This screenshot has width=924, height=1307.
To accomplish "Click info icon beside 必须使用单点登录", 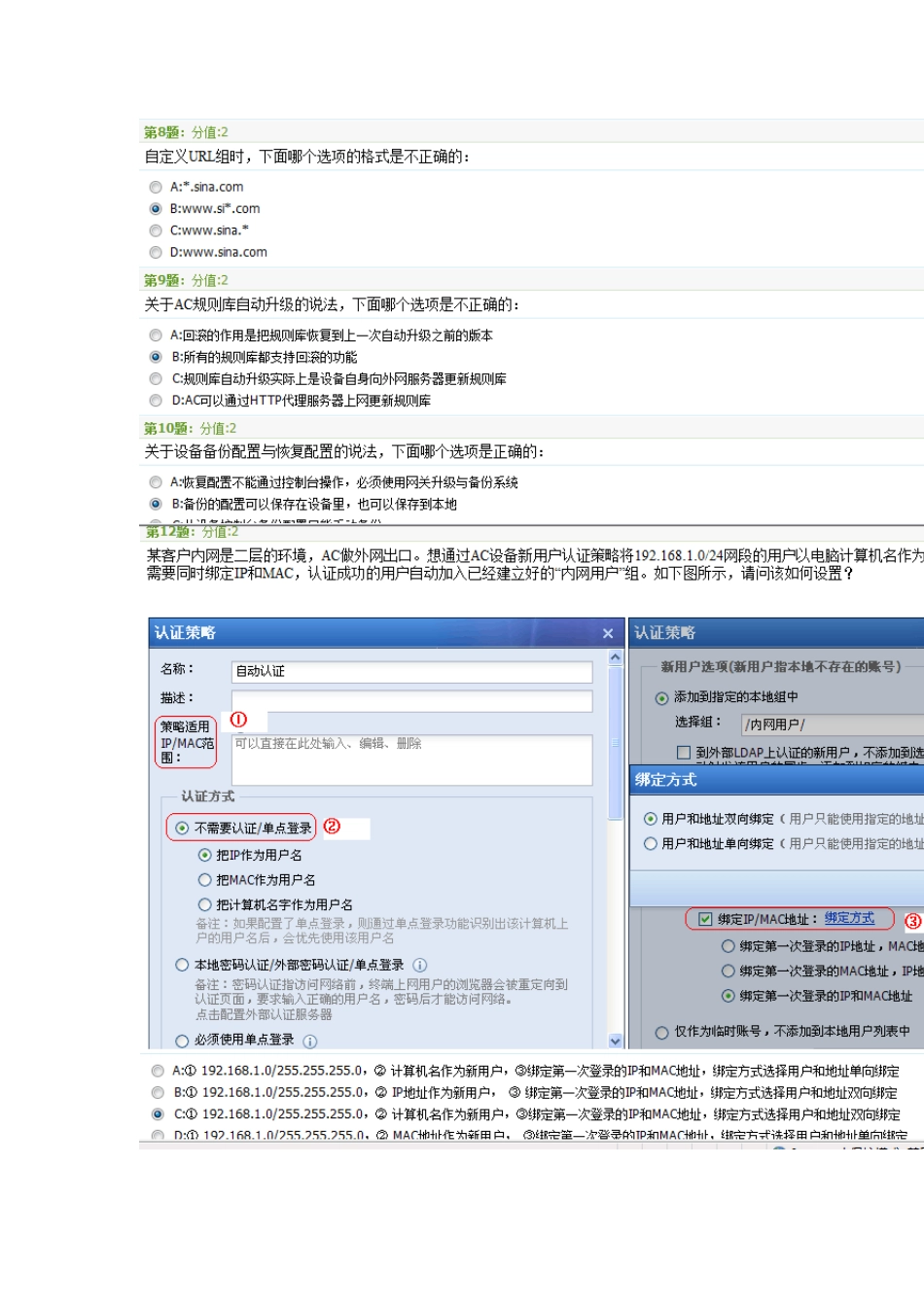I will [x=310, y=1041].
